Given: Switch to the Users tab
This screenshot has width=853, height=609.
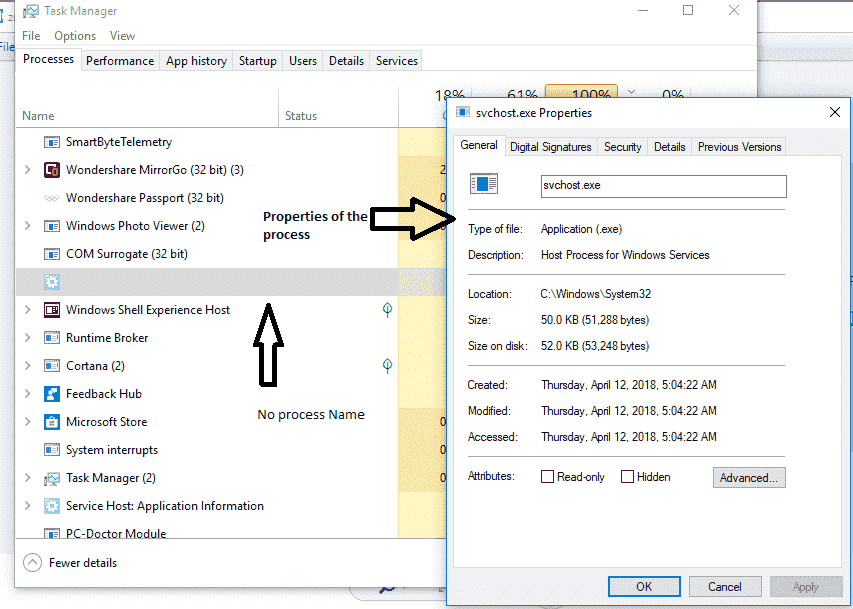Looking at the screenshot, I should [303, 61].
